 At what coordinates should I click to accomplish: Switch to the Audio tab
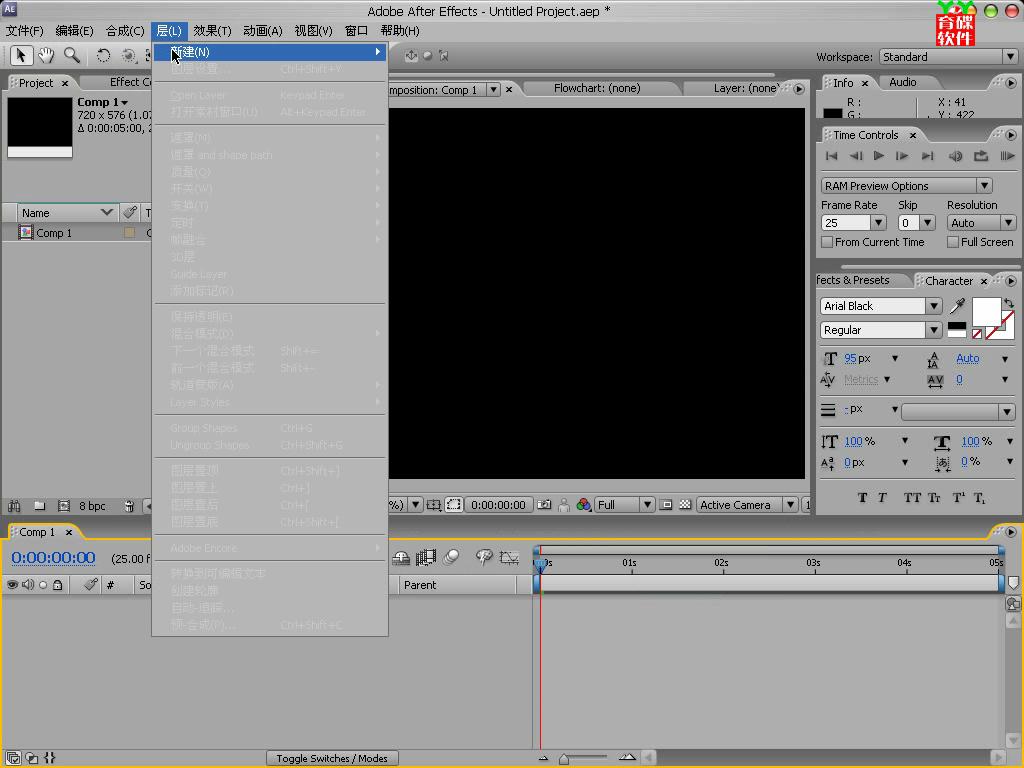(903, 82)
